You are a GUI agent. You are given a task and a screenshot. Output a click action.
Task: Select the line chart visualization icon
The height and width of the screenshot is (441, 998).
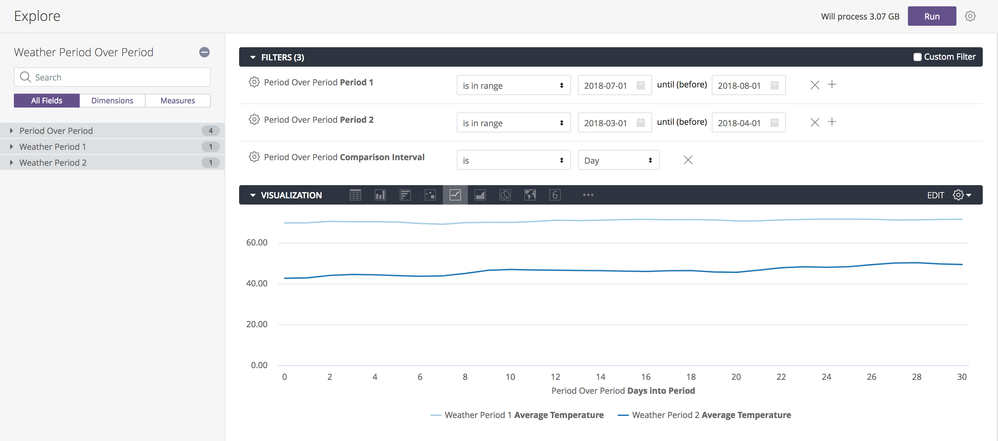click(455, 195)
